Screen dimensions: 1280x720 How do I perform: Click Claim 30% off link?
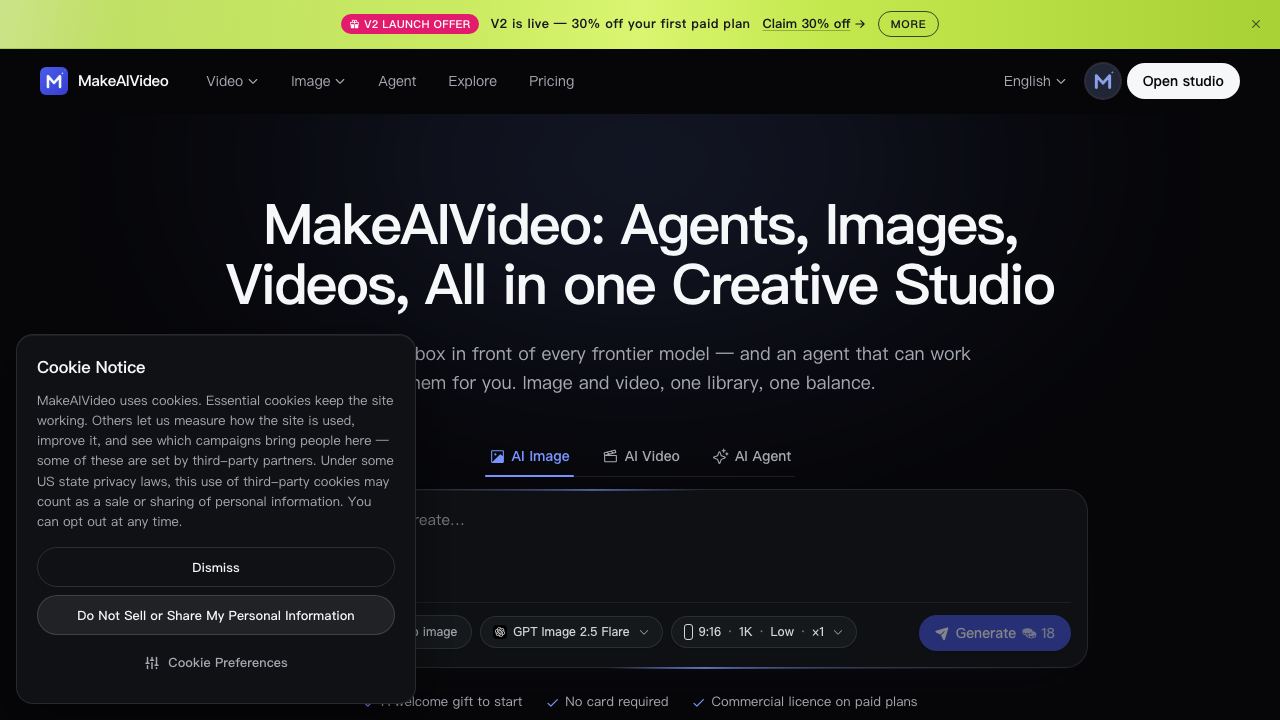point(813,24)
